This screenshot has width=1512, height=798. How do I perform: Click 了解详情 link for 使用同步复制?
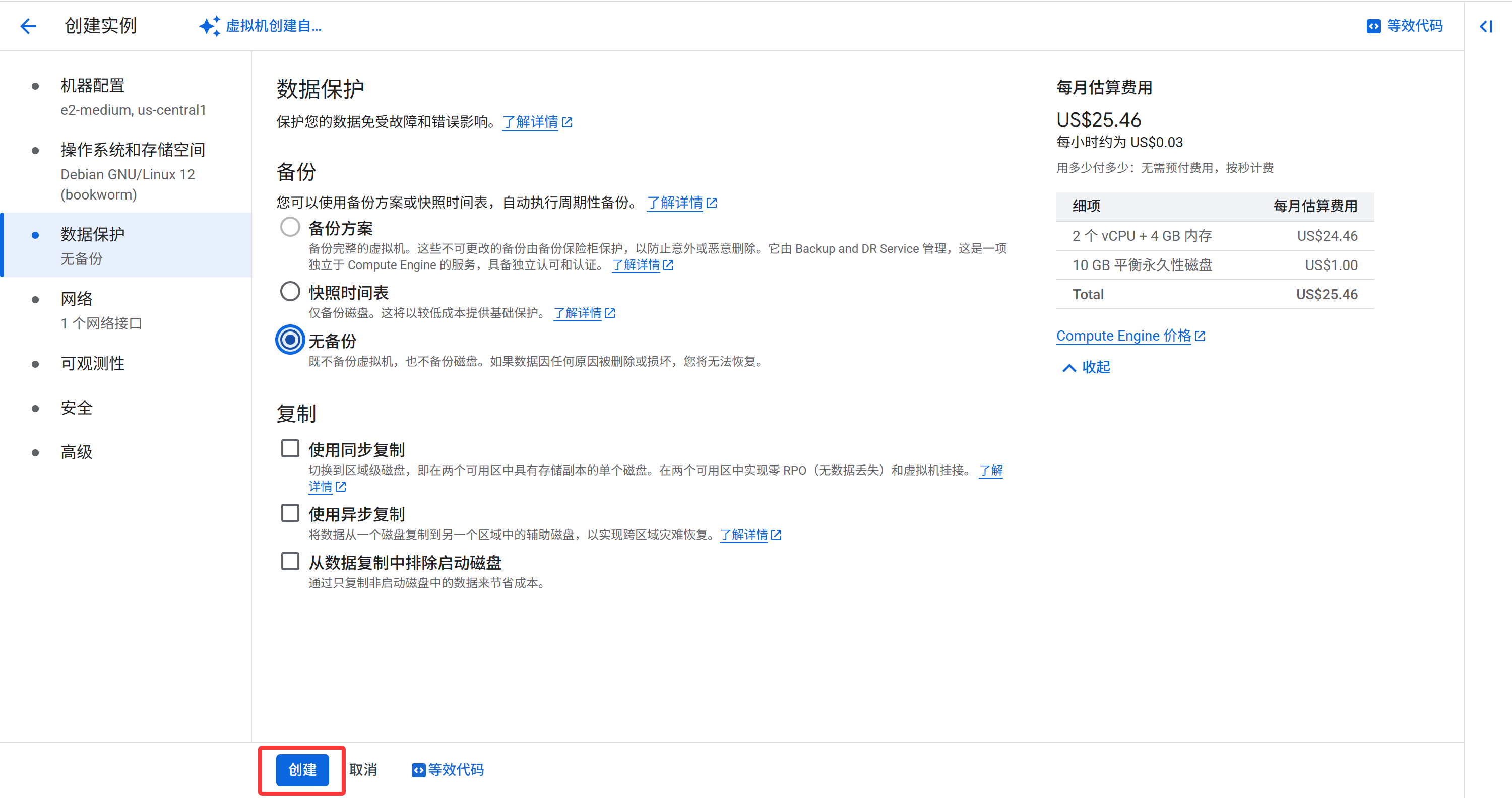[x=991, y=471]
